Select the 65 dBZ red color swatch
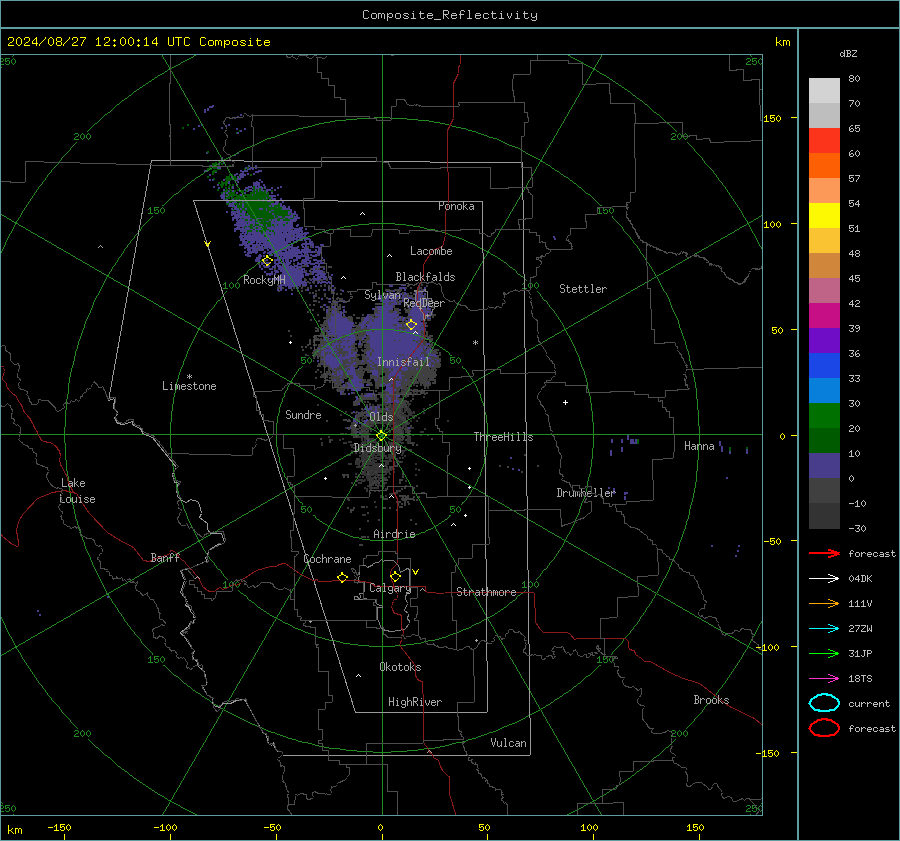 (824, 140)
